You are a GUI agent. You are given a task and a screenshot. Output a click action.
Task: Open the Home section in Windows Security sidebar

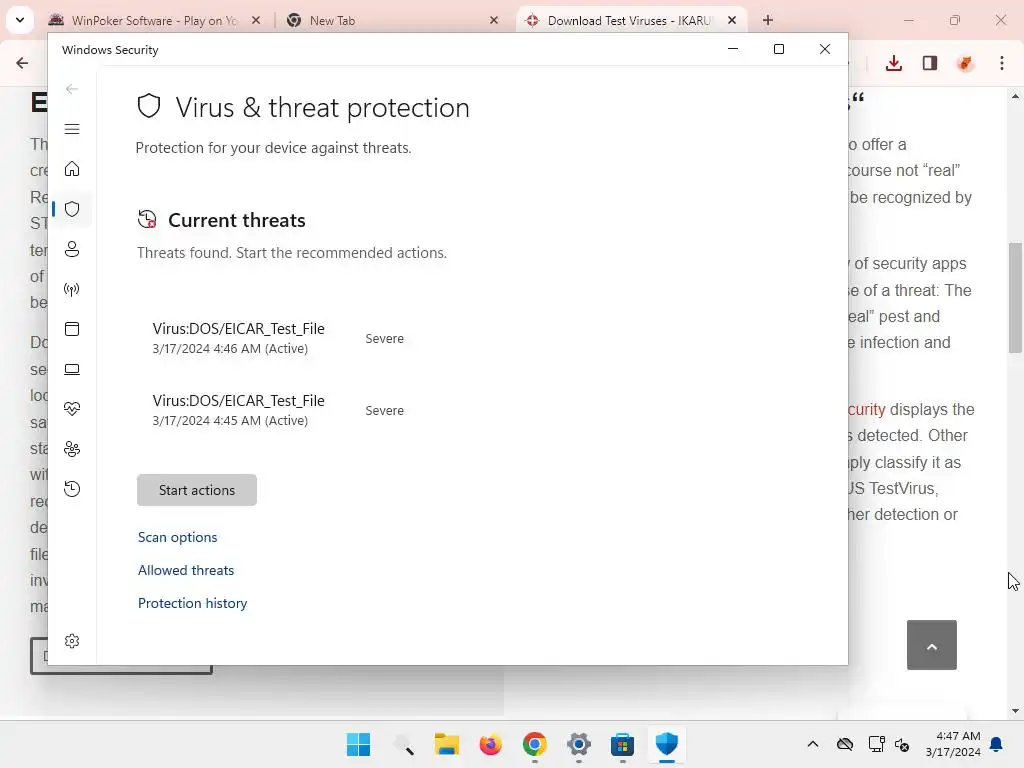[x=72, y=169]
